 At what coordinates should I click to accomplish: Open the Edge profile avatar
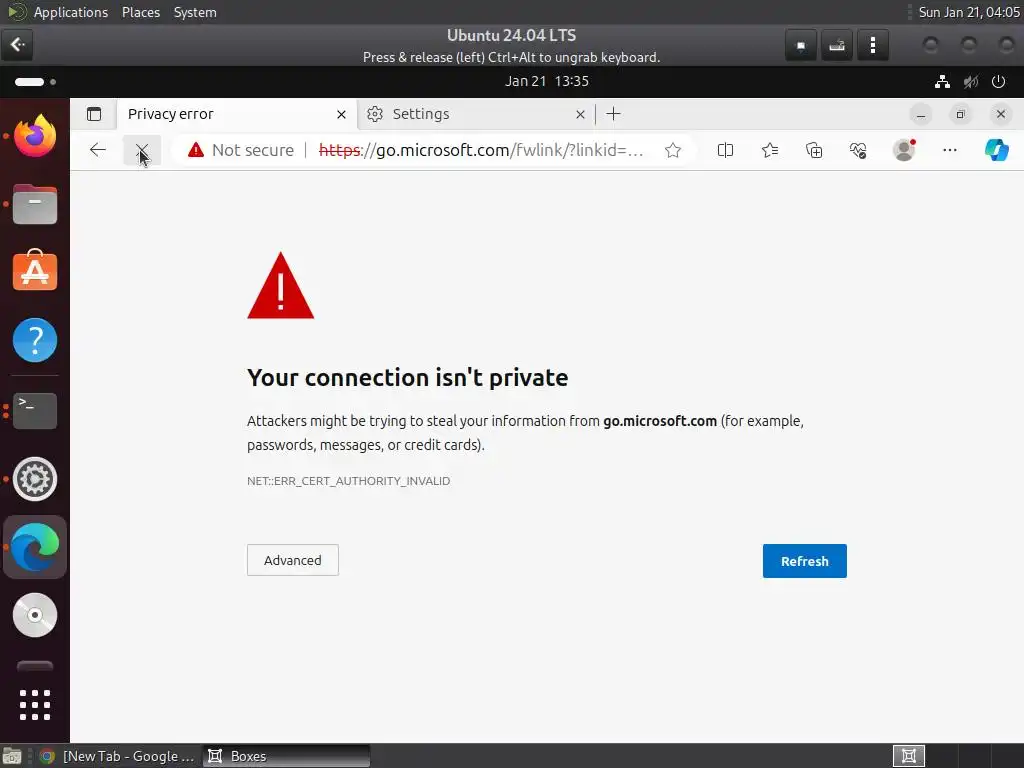tap(904, 150)
